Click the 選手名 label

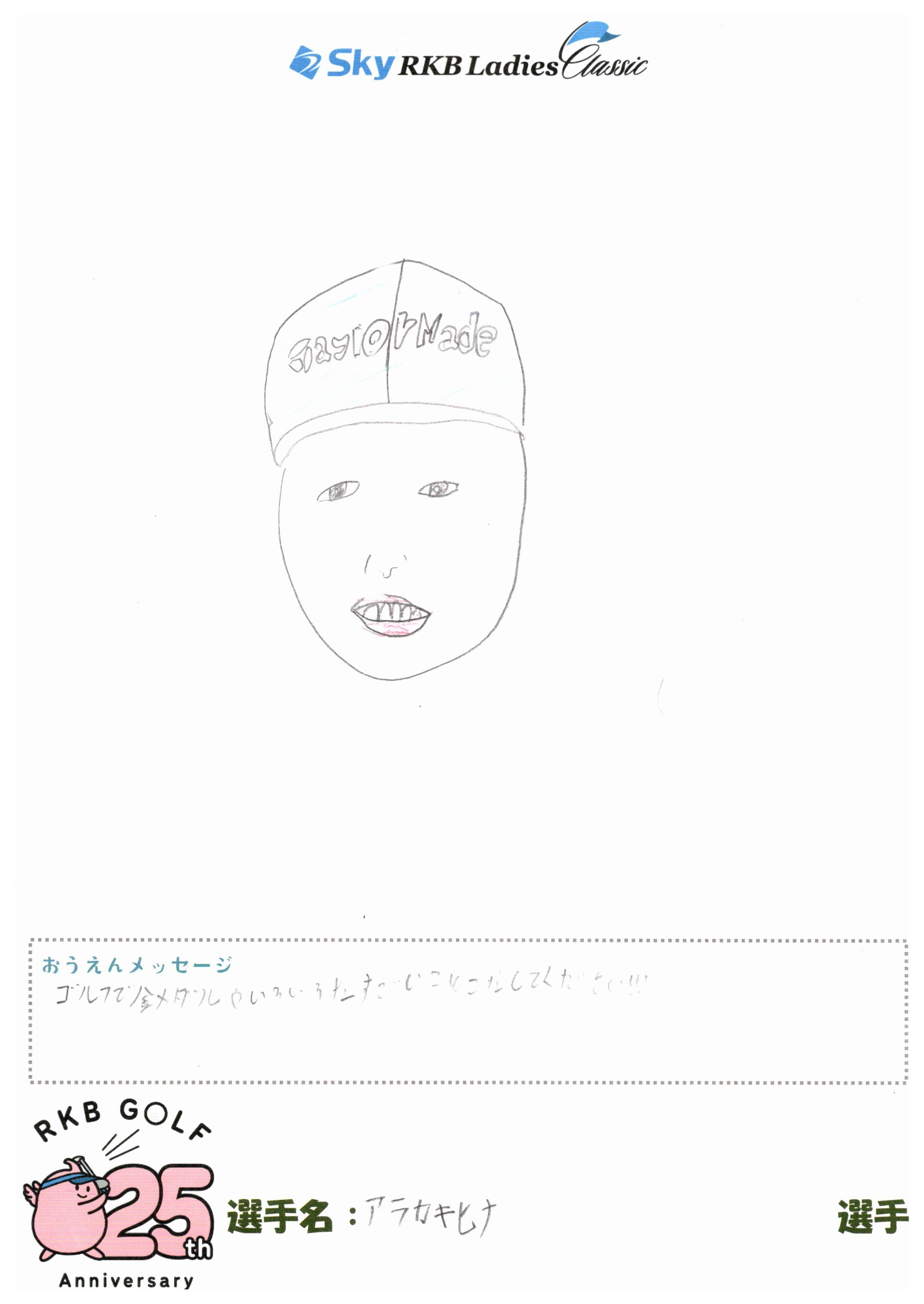[279, 1216]
